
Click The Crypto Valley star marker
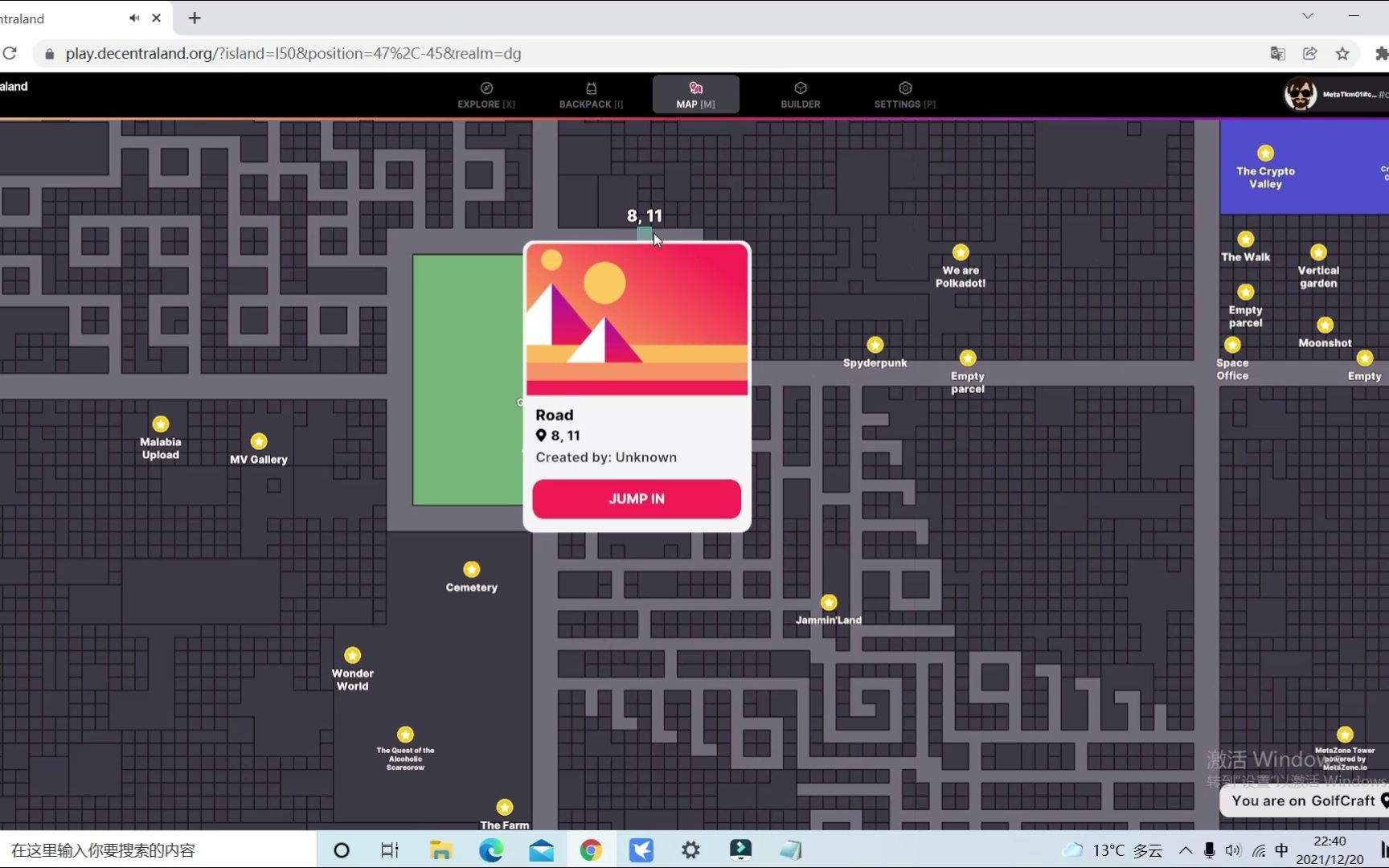tap(1265, 153)
